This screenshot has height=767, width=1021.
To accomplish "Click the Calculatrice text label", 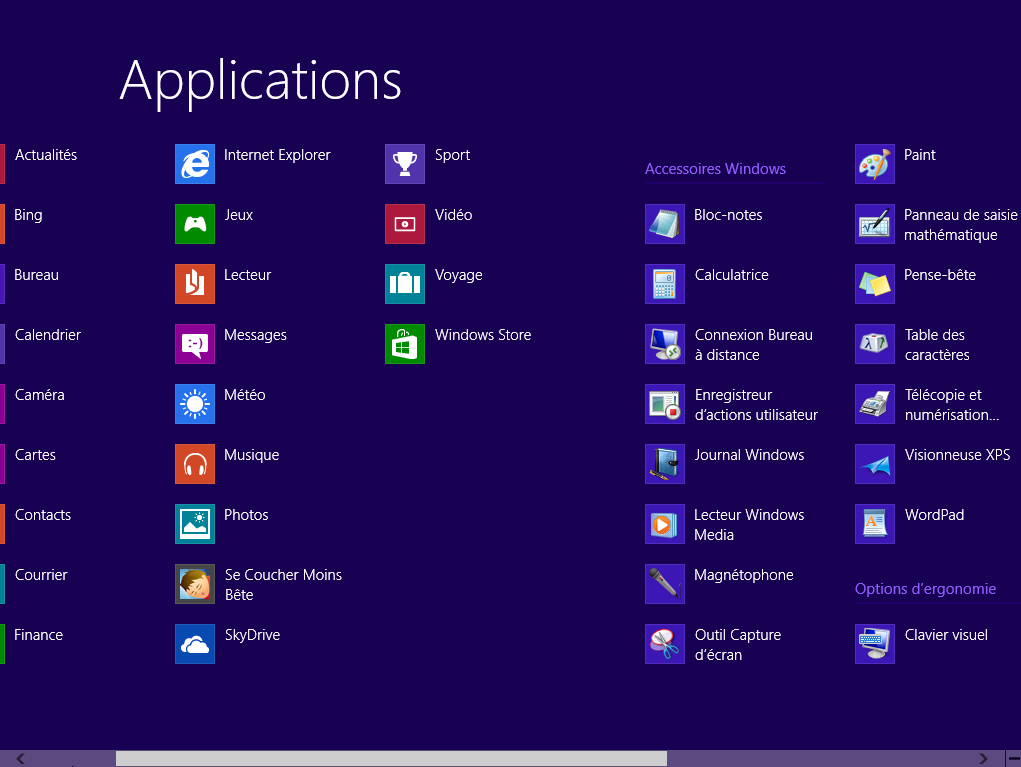I will click(732, 275).
